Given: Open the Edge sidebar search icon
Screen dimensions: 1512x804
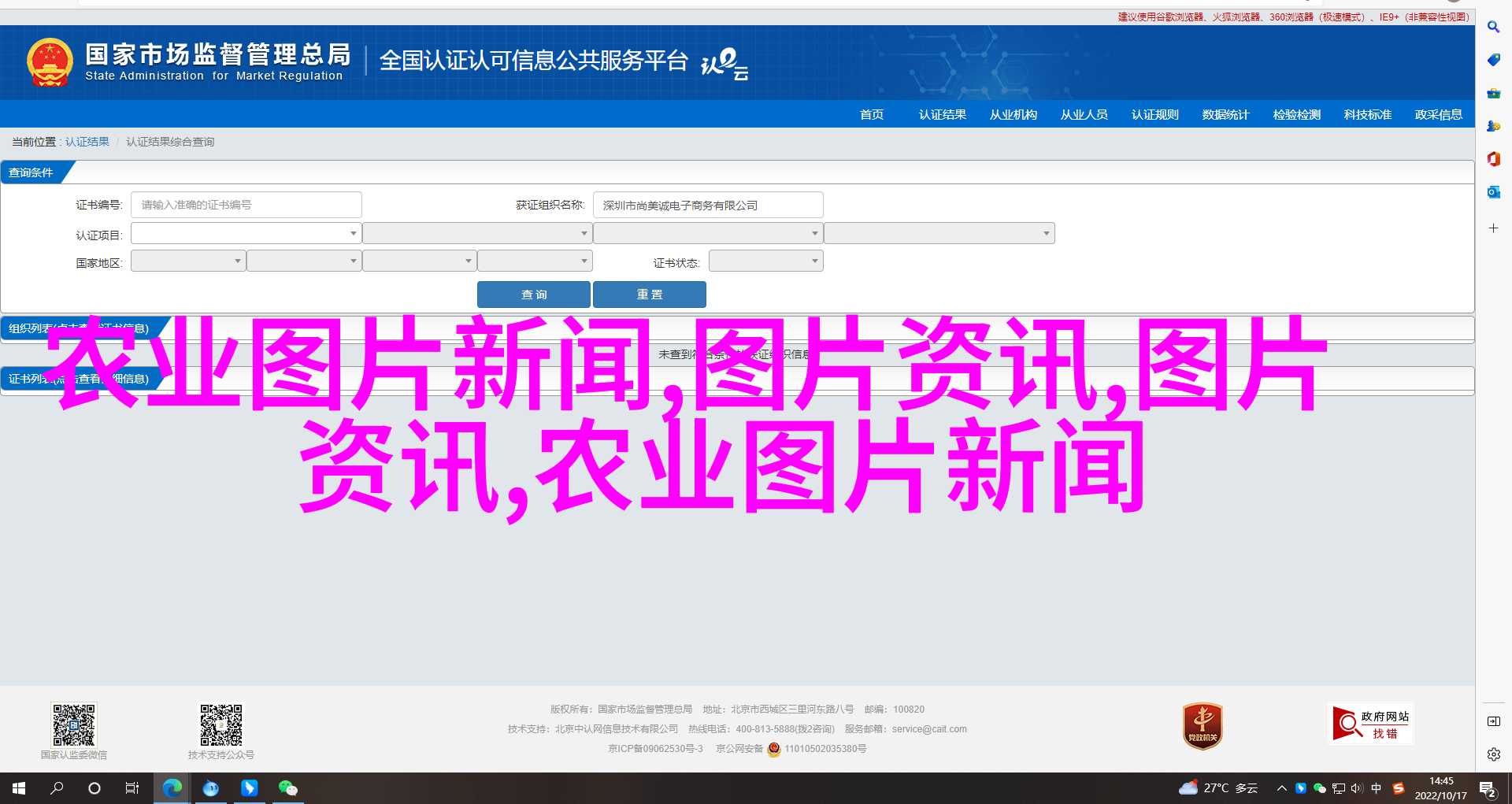Looking at the screenshot, I should point(1493,27).
